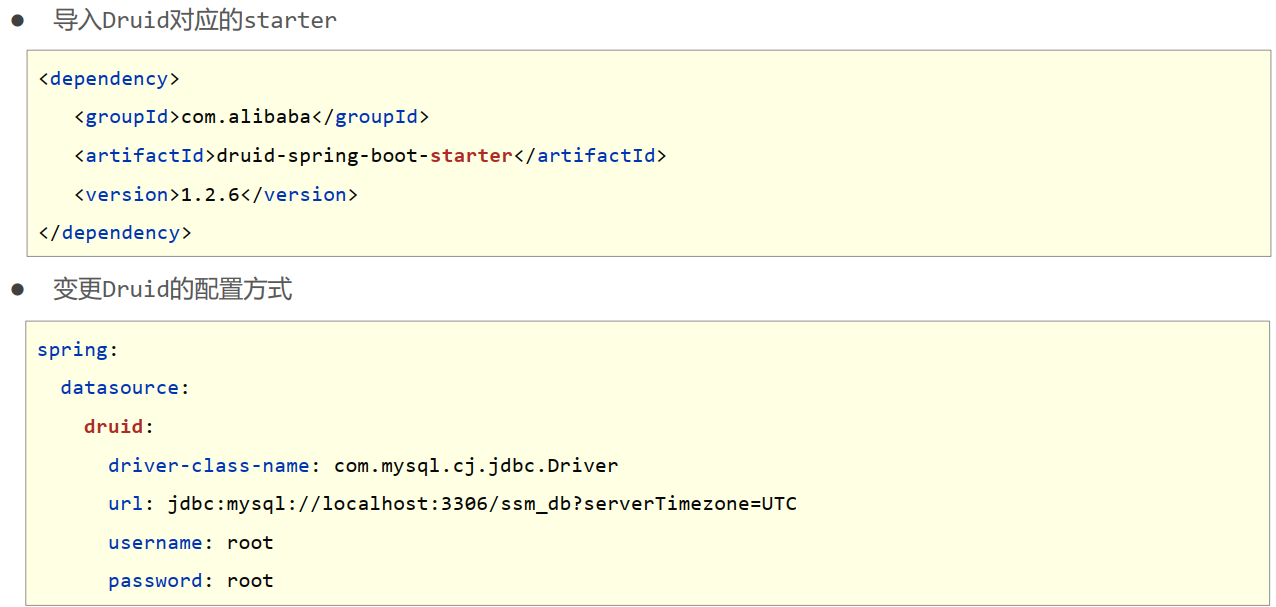Click the closing </dependency> tag line
This screenshot has width=1276, height=607.
115,233
